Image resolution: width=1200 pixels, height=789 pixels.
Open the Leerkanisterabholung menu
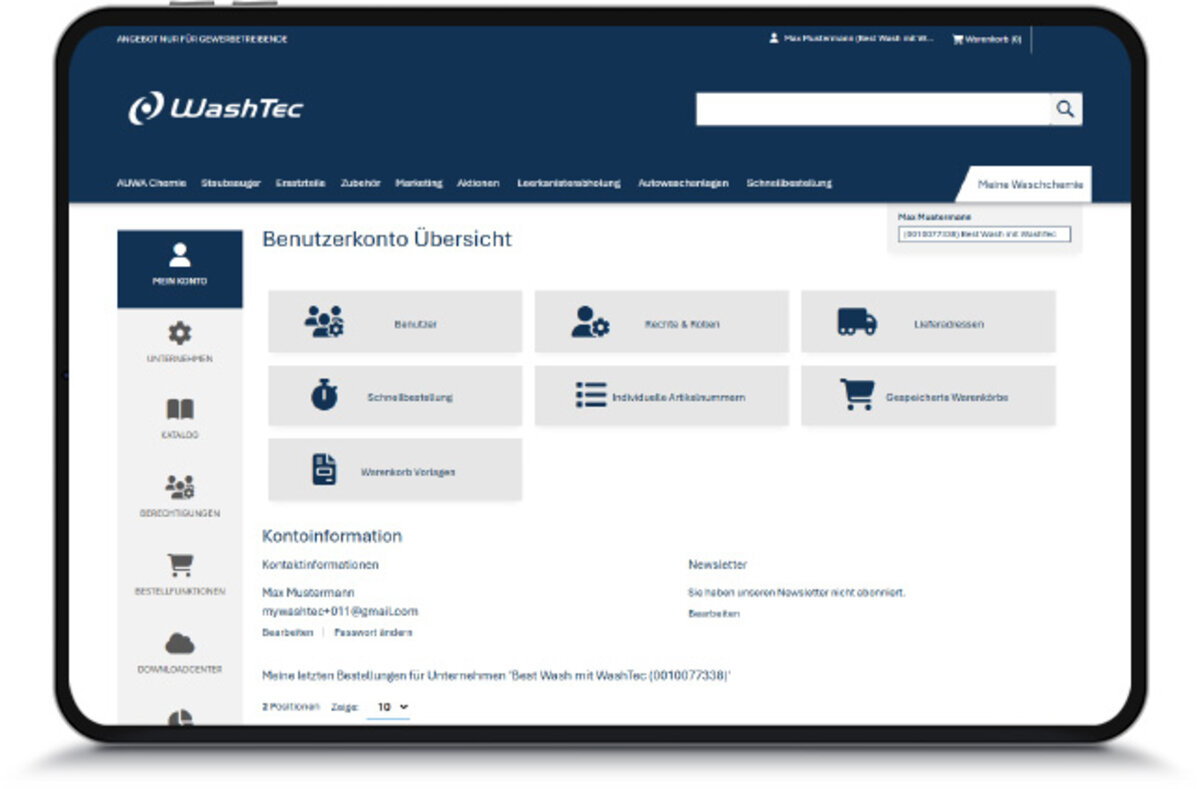[569, 183]
